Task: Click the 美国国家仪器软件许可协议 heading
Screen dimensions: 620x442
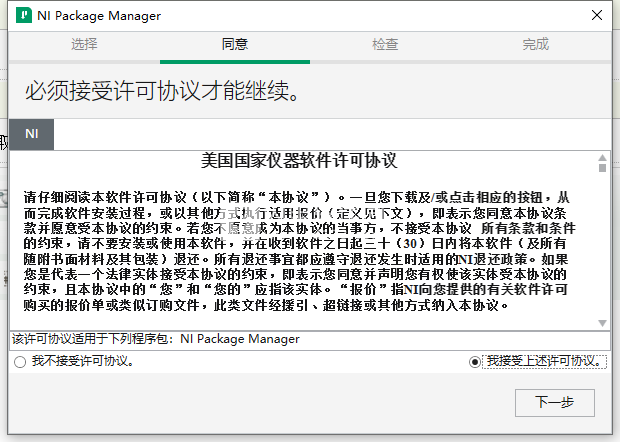Action: [x=299, y=161]
